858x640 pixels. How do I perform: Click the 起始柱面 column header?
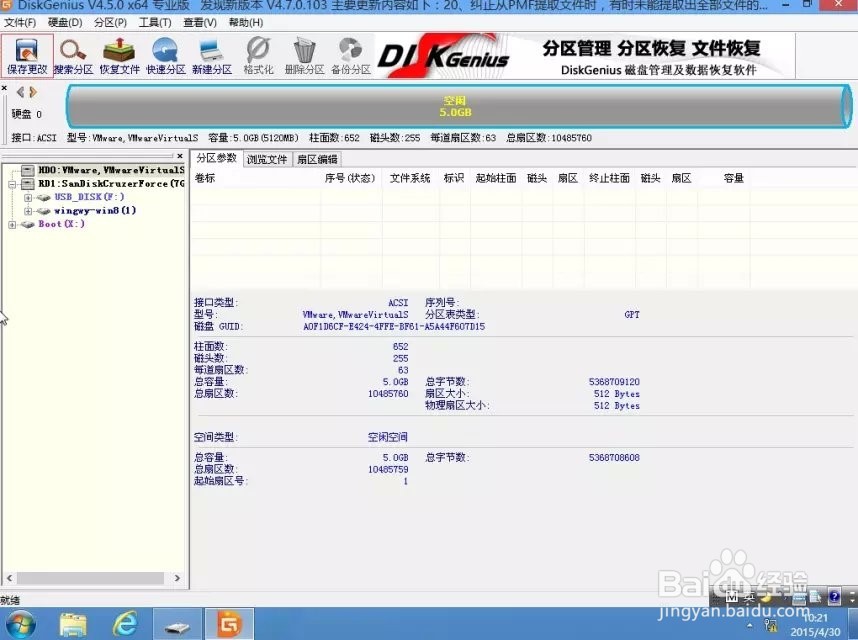point(496,178)
